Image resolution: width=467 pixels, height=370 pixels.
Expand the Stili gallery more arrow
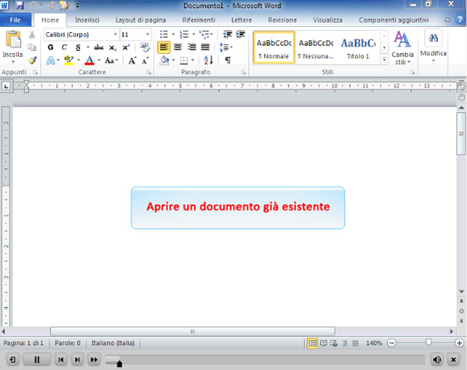click(x=384, y=60)
